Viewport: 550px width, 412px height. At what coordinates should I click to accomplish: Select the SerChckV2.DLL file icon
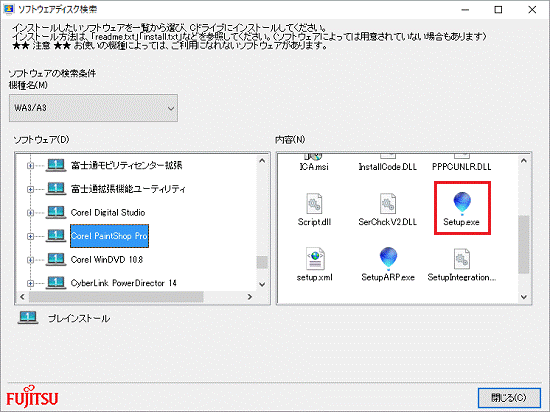388,203
